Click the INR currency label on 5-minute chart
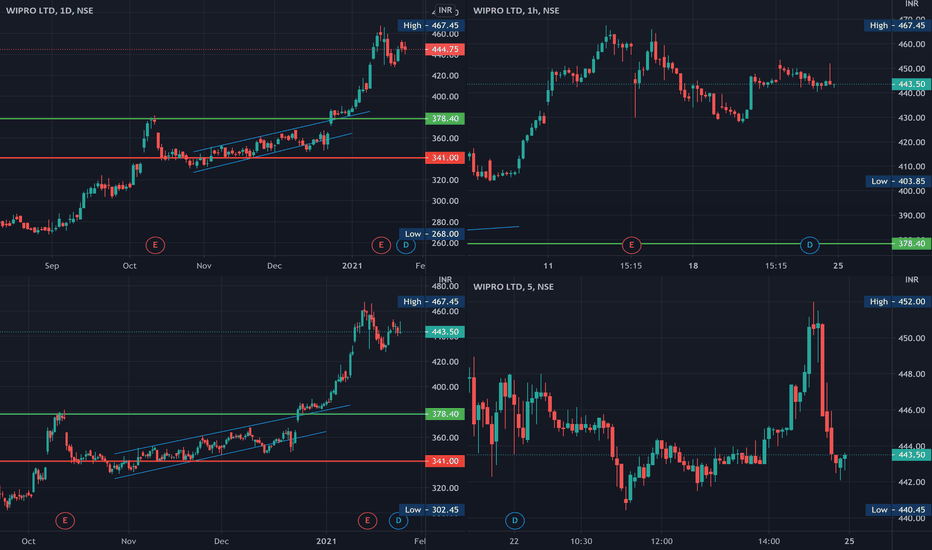This screenshot has height=550, width=932. pyautogui.click(x=912, y=279)
